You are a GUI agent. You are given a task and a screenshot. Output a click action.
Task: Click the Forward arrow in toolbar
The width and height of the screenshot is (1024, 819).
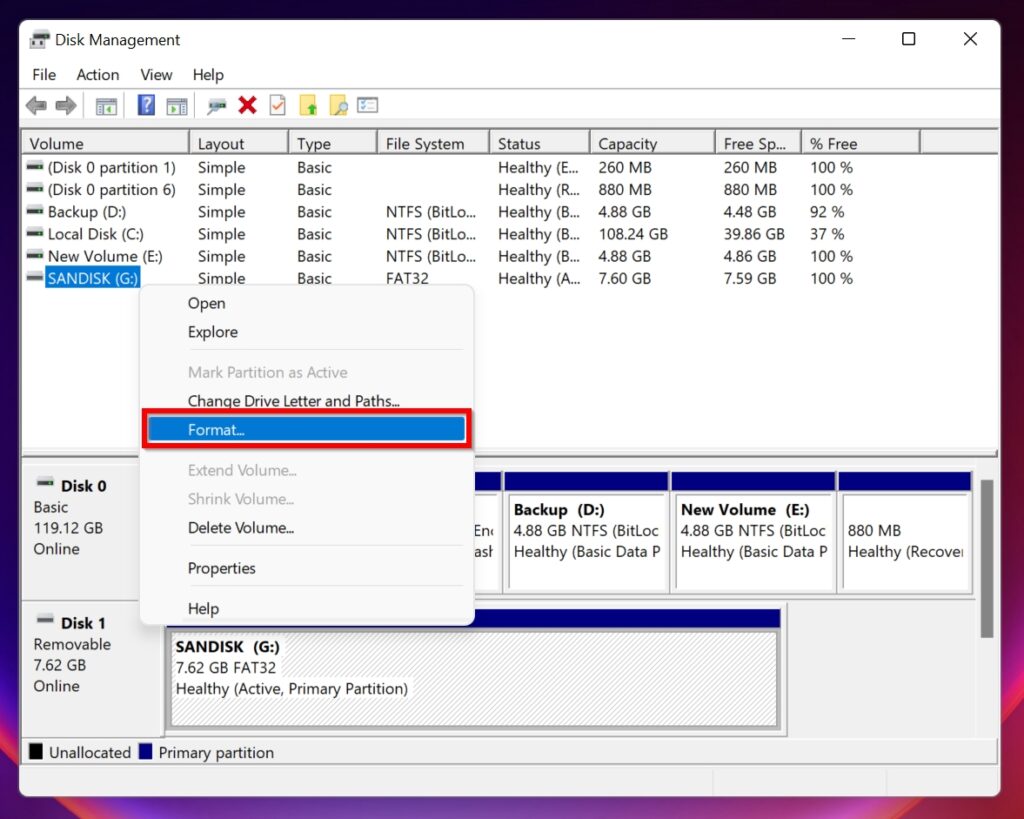pyautogui.click(x=66, y=106)
